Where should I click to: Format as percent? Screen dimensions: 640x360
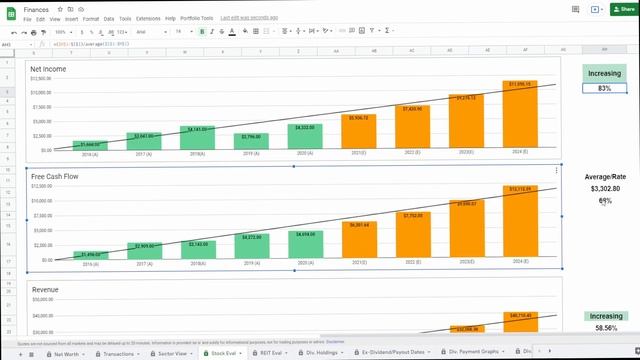pyautogui.click(x=91, y=32)
